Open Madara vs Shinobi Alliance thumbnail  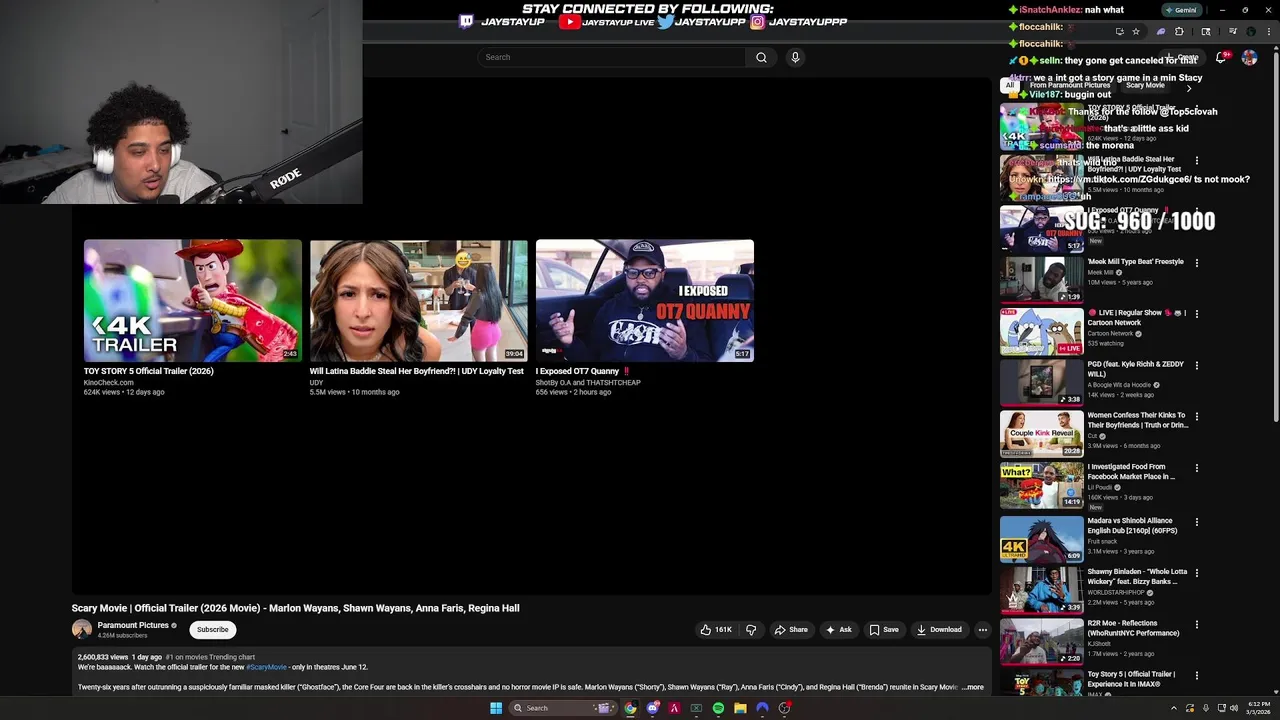tap(1041, 538)
